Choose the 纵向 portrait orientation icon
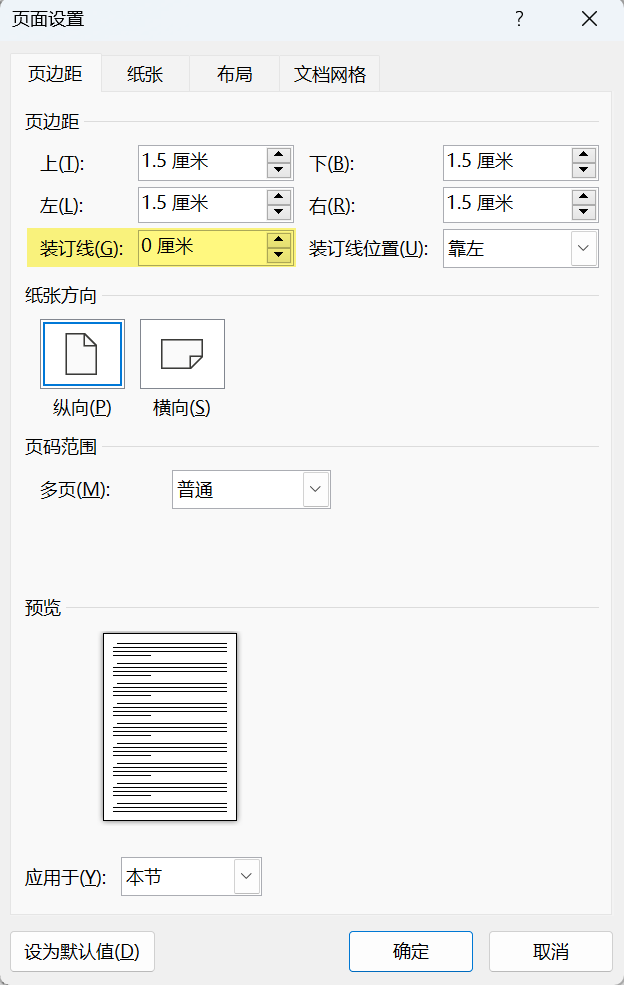624x985 pixels. [82, 354]
